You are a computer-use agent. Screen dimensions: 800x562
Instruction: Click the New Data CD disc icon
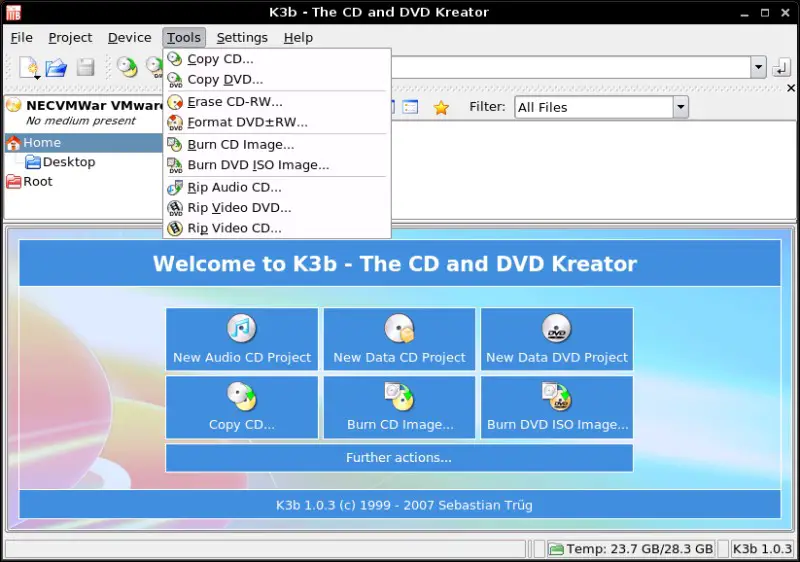coord(399,328)
